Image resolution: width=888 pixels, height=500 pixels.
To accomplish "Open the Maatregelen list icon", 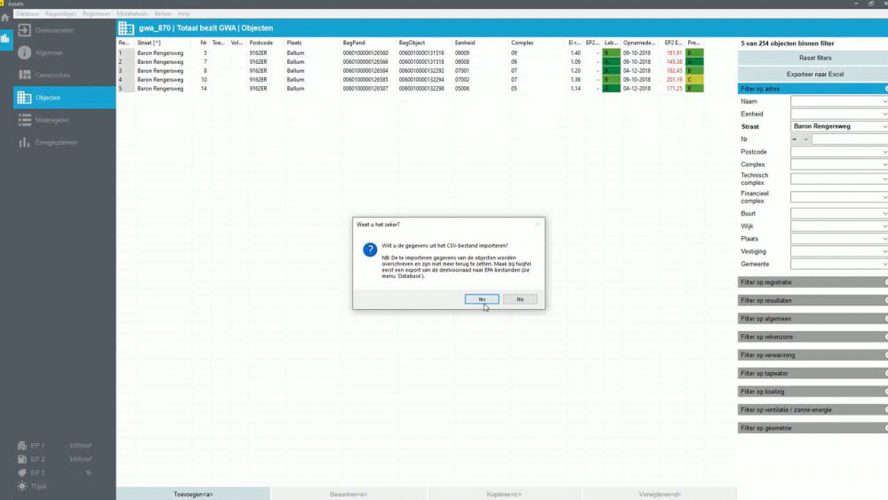I will pyautogui.click(x=24, y=120).
